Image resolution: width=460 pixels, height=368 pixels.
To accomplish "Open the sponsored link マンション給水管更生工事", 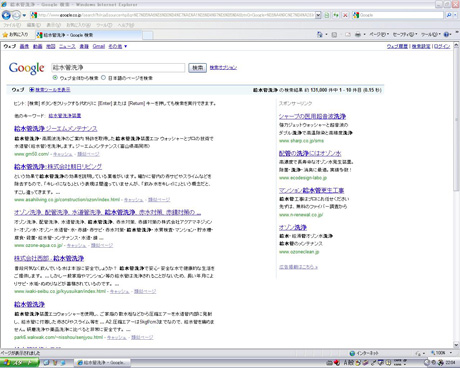I will (311, 190).
